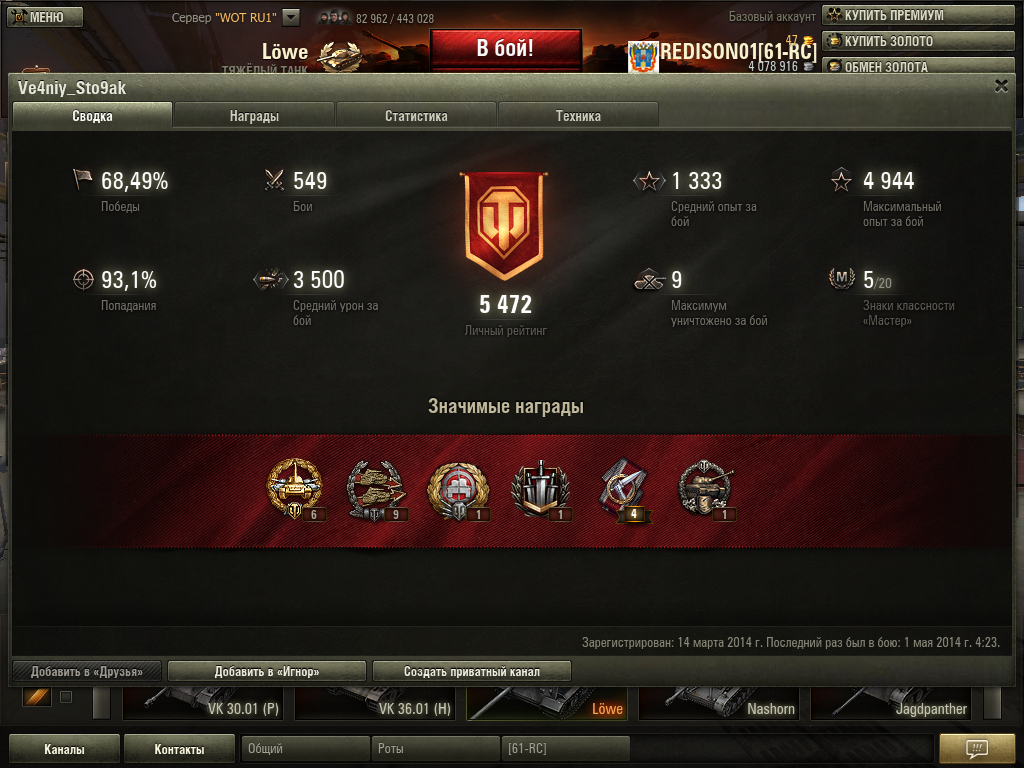Switch to the Награды tab
The height and width of the screenshot is (768, 1024).
(254, 116)
